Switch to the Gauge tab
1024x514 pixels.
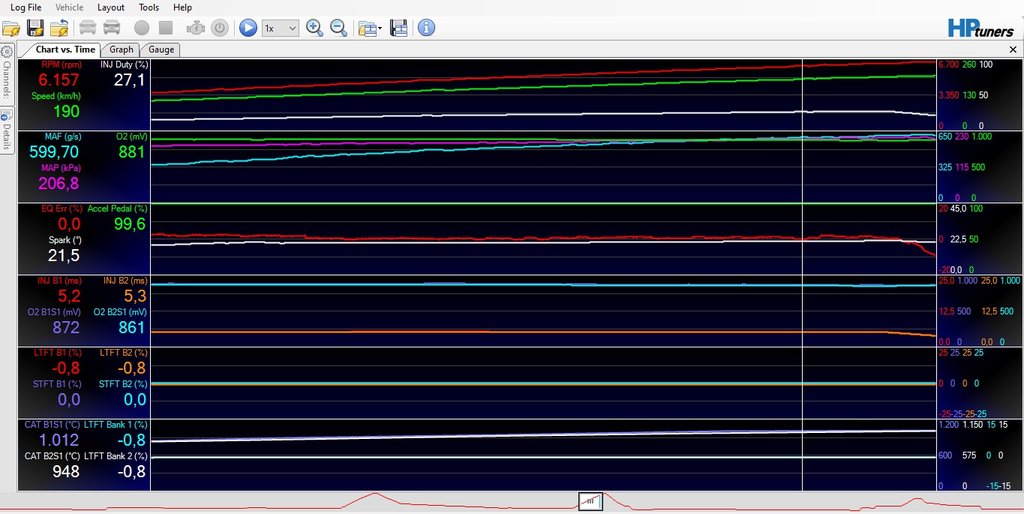pyautogui.click(x=161, y=50)
